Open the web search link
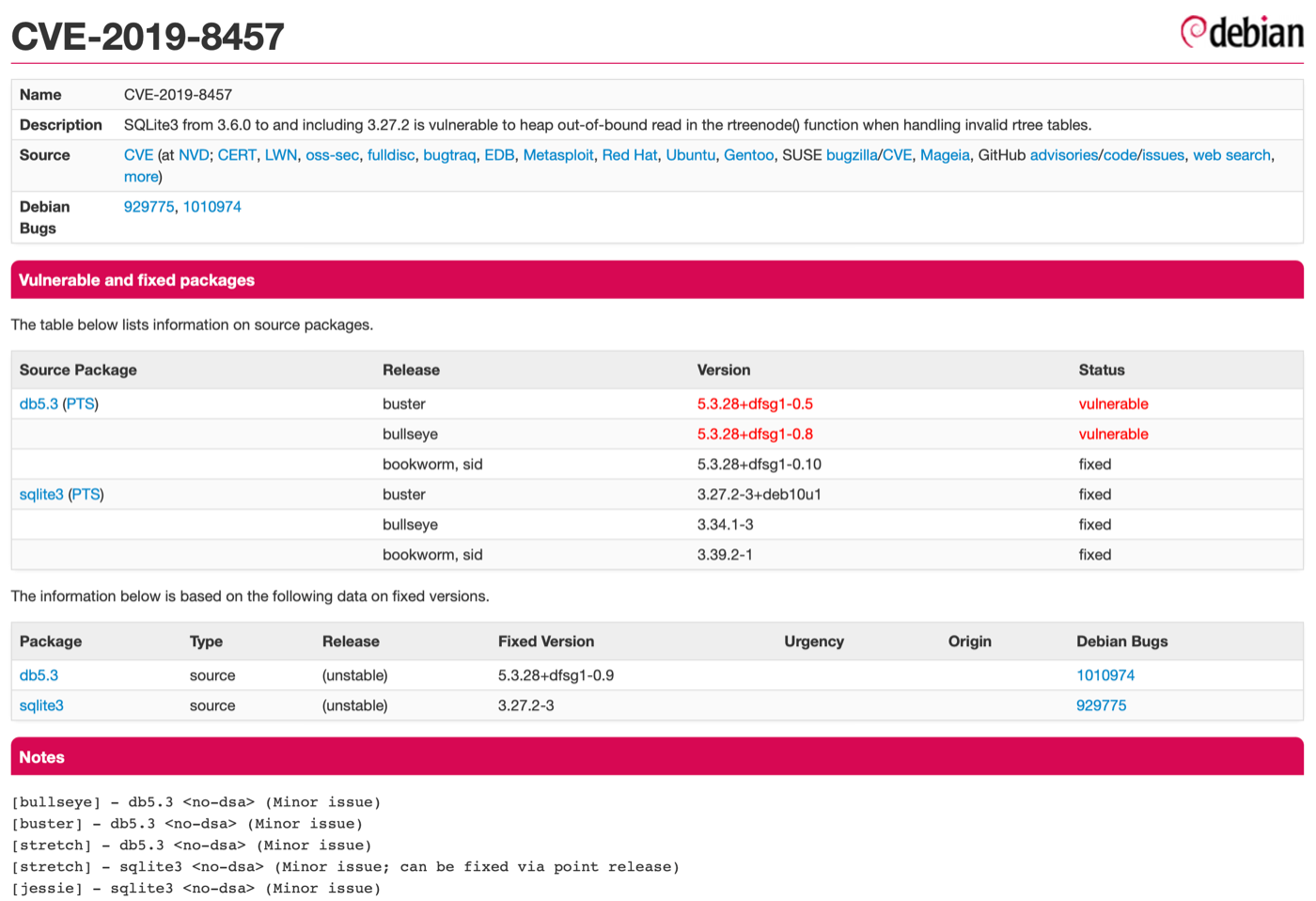The width and height of the screenshot is (1316, 901). (1231, 155)
